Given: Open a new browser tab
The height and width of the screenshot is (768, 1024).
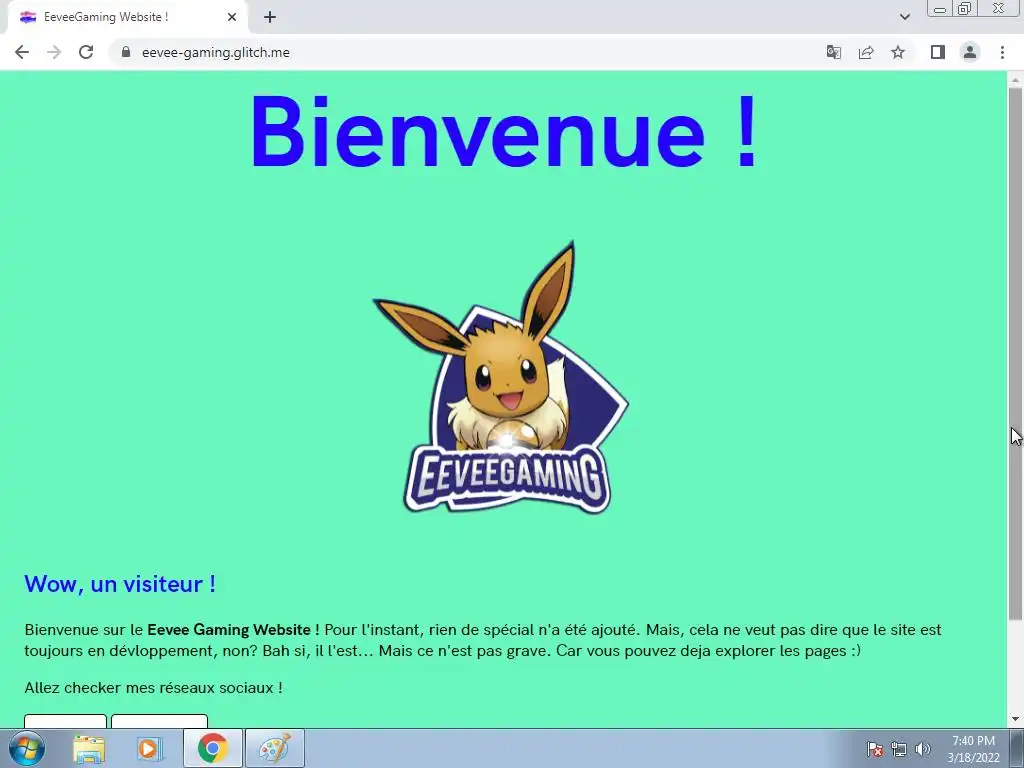Looking at the screenshot, I should point(270,18).
